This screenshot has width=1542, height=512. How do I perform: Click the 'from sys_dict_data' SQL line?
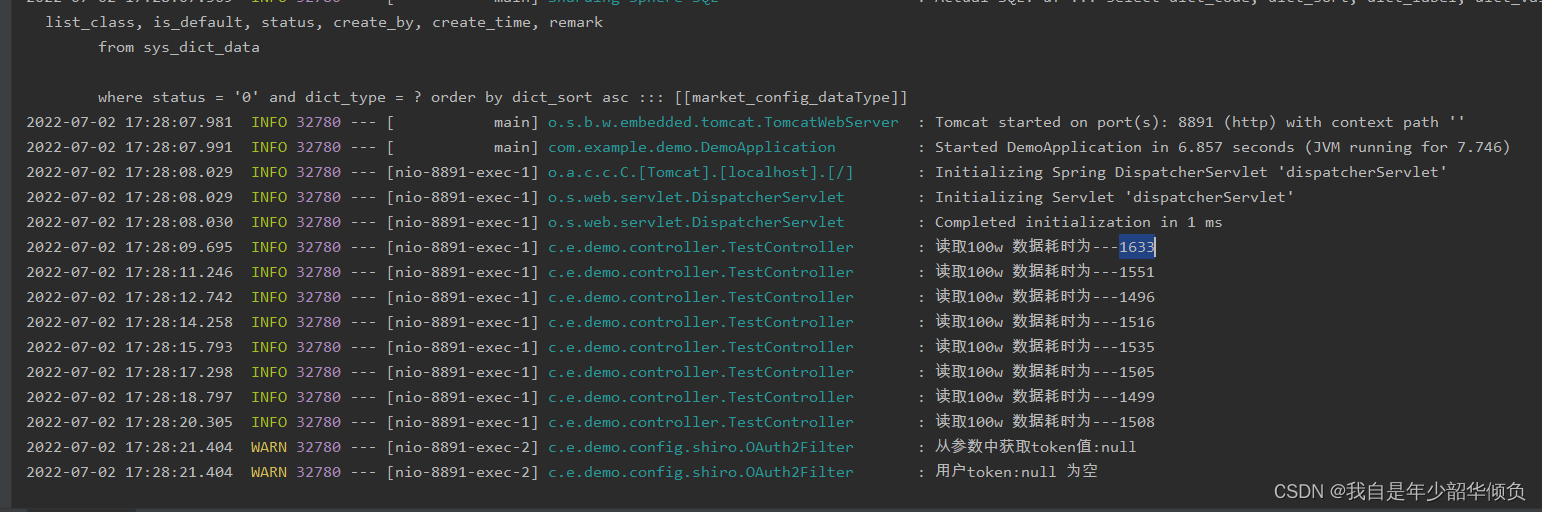(x=179, y=47)
